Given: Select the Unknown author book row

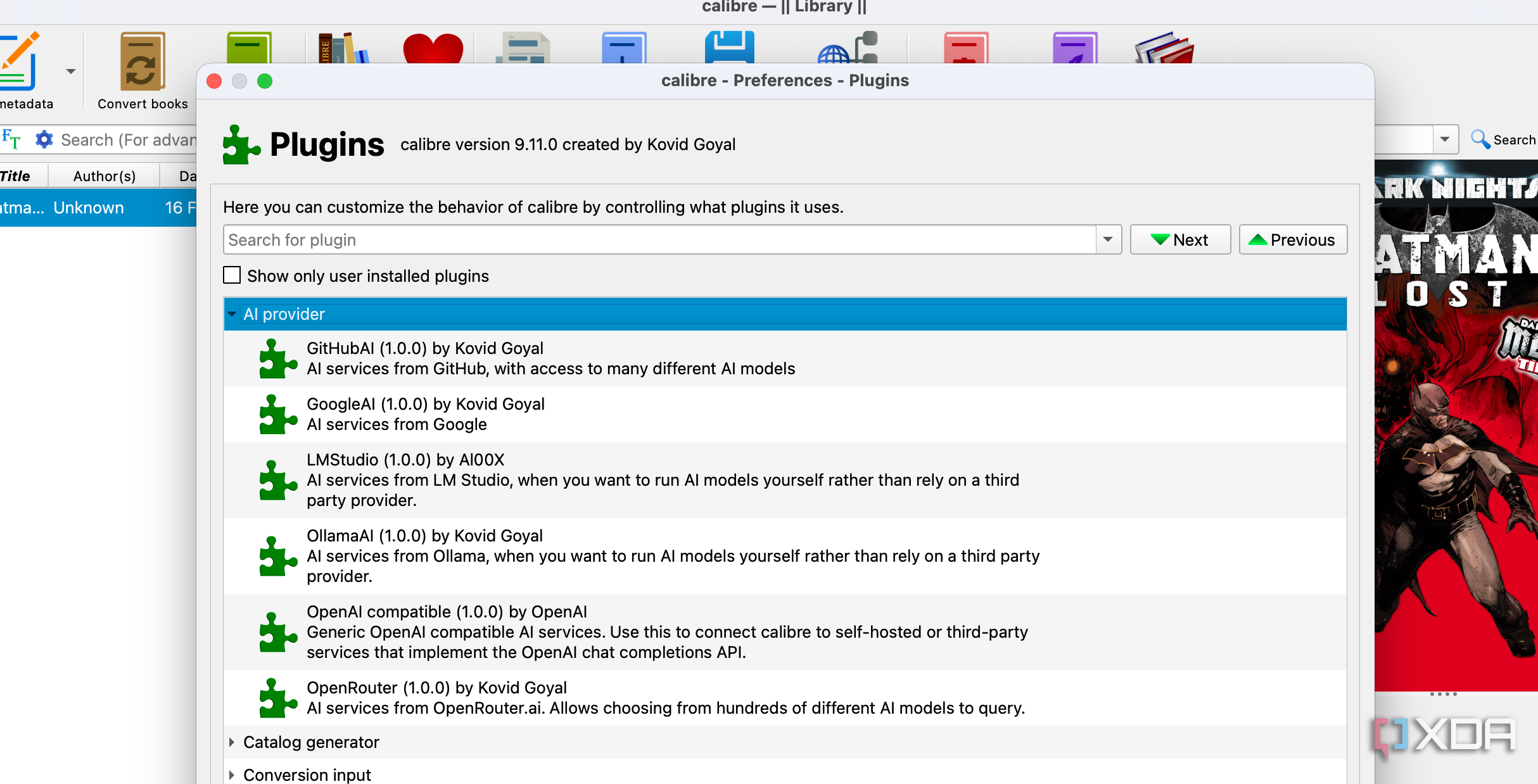Looking at the screenshot, I should (x=98, y=208).
